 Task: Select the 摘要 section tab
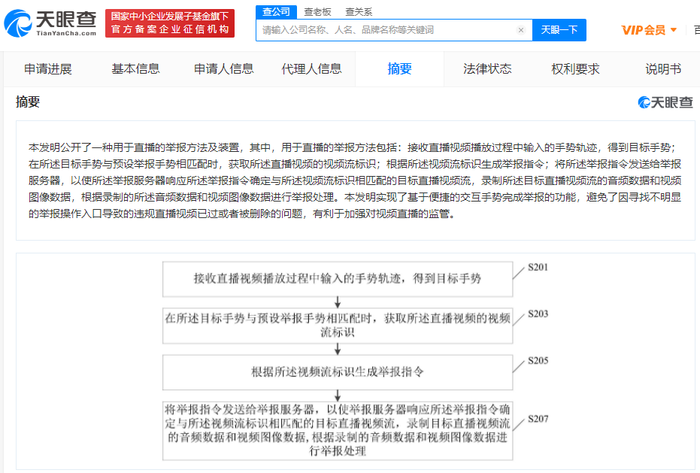(x=400, y=69)
